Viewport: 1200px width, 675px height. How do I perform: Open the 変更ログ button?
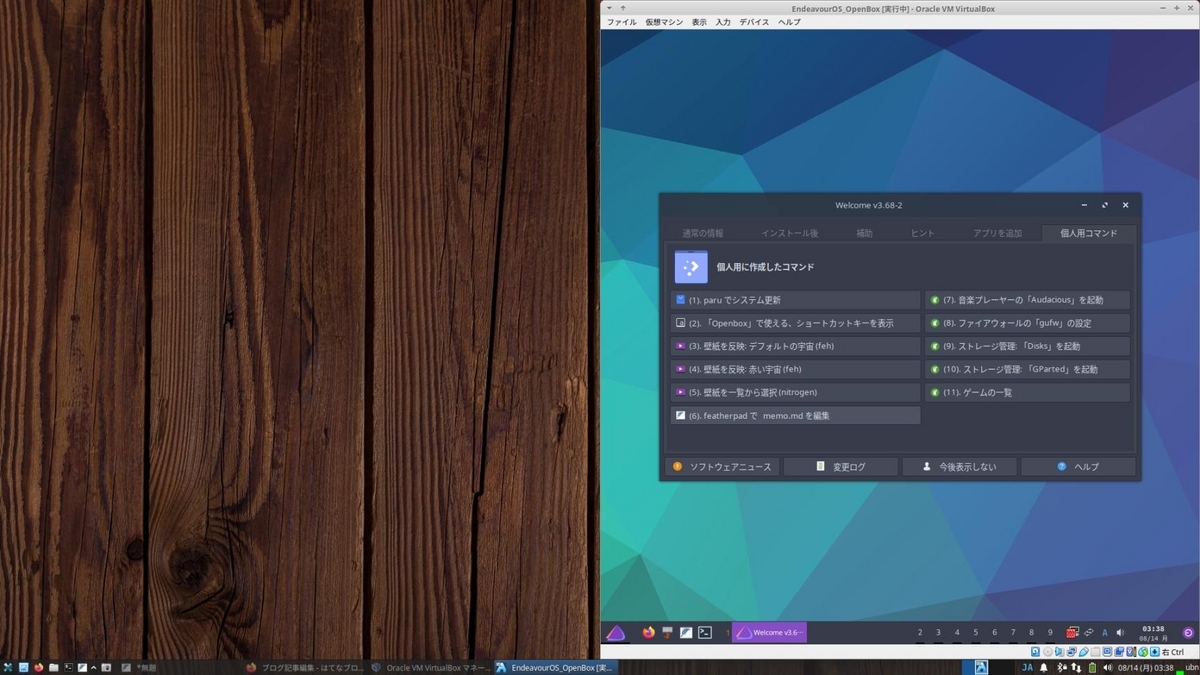(x=841, y=467)
